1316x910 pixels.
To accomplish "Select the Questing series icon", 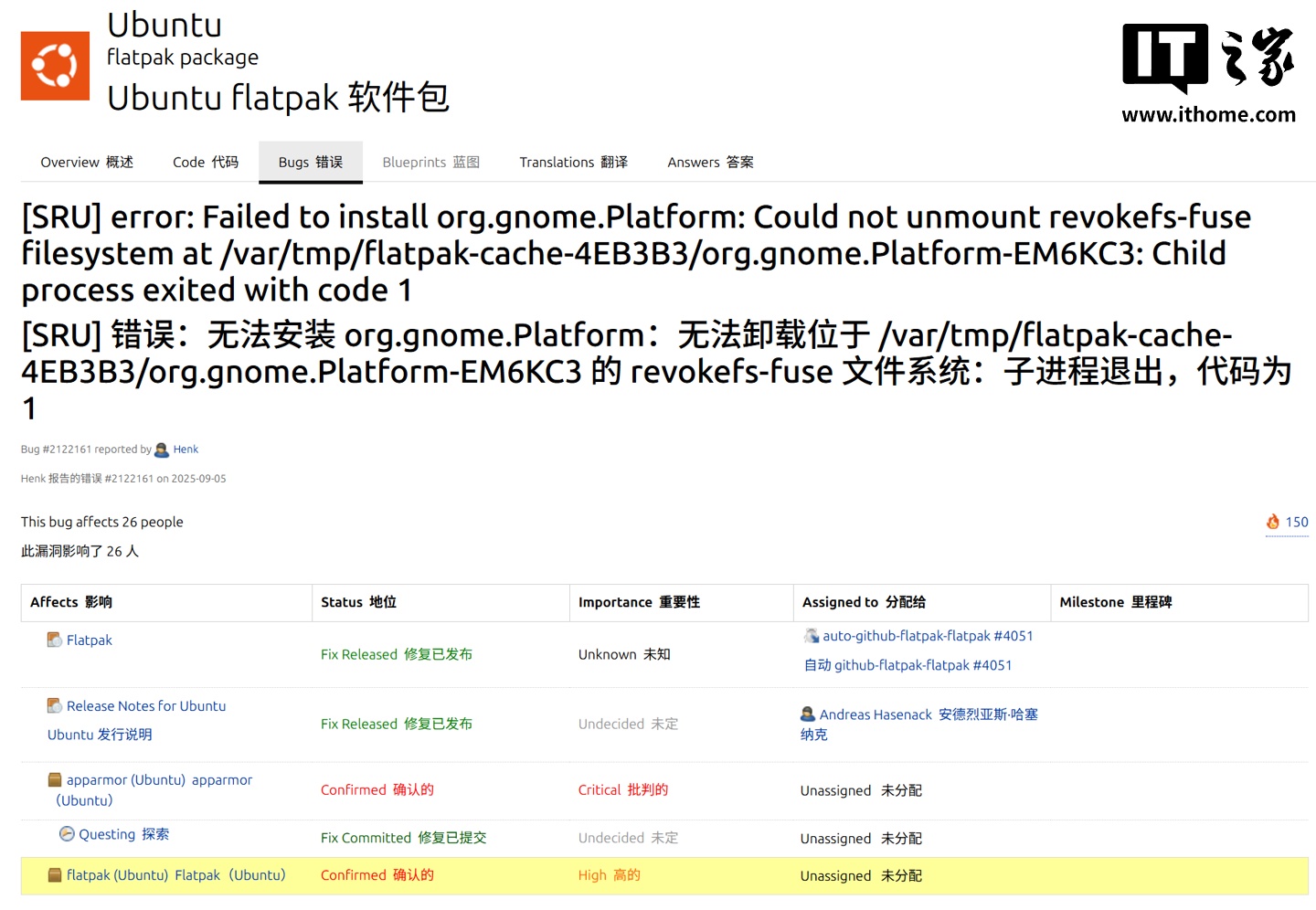I will click(x=67, y=833).
